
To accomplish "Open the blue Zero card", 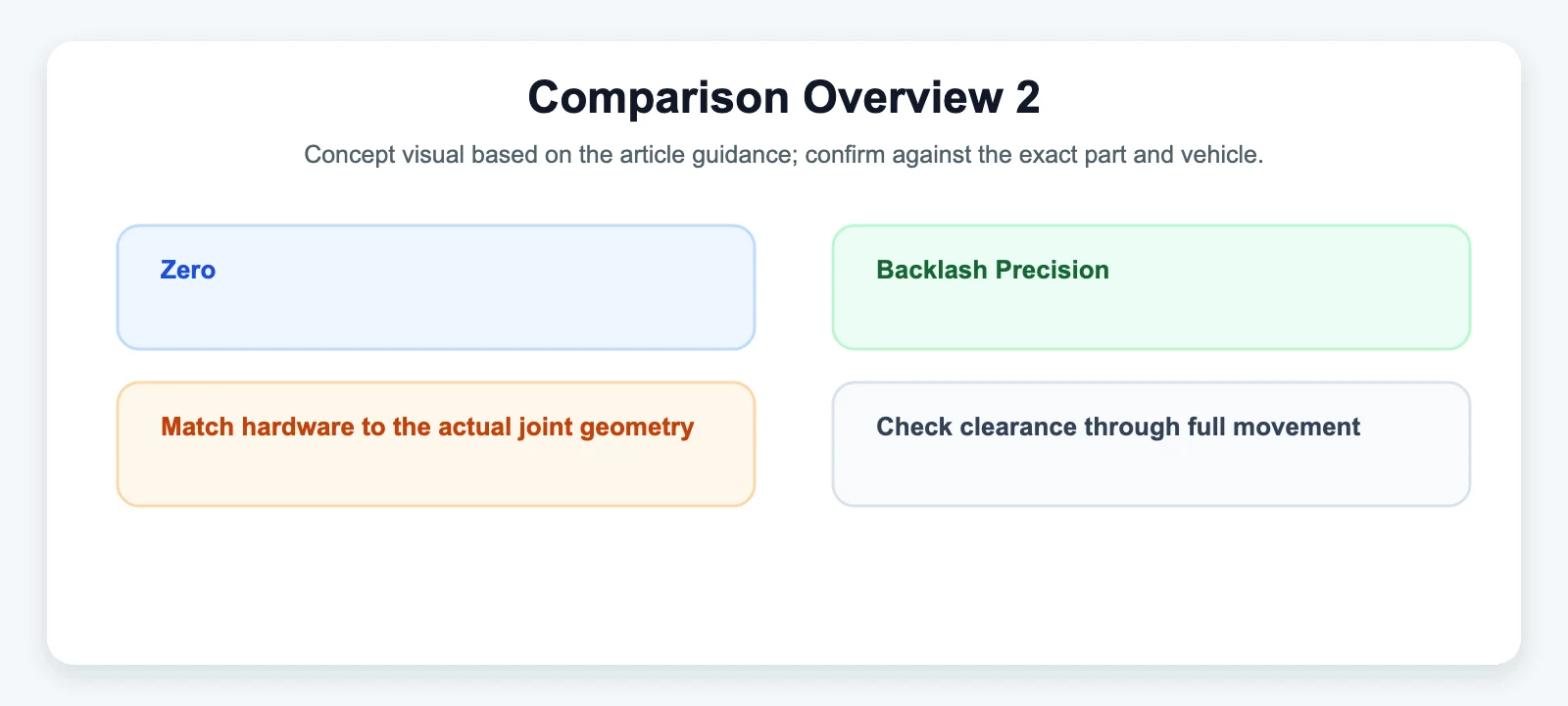I will 436,287.
